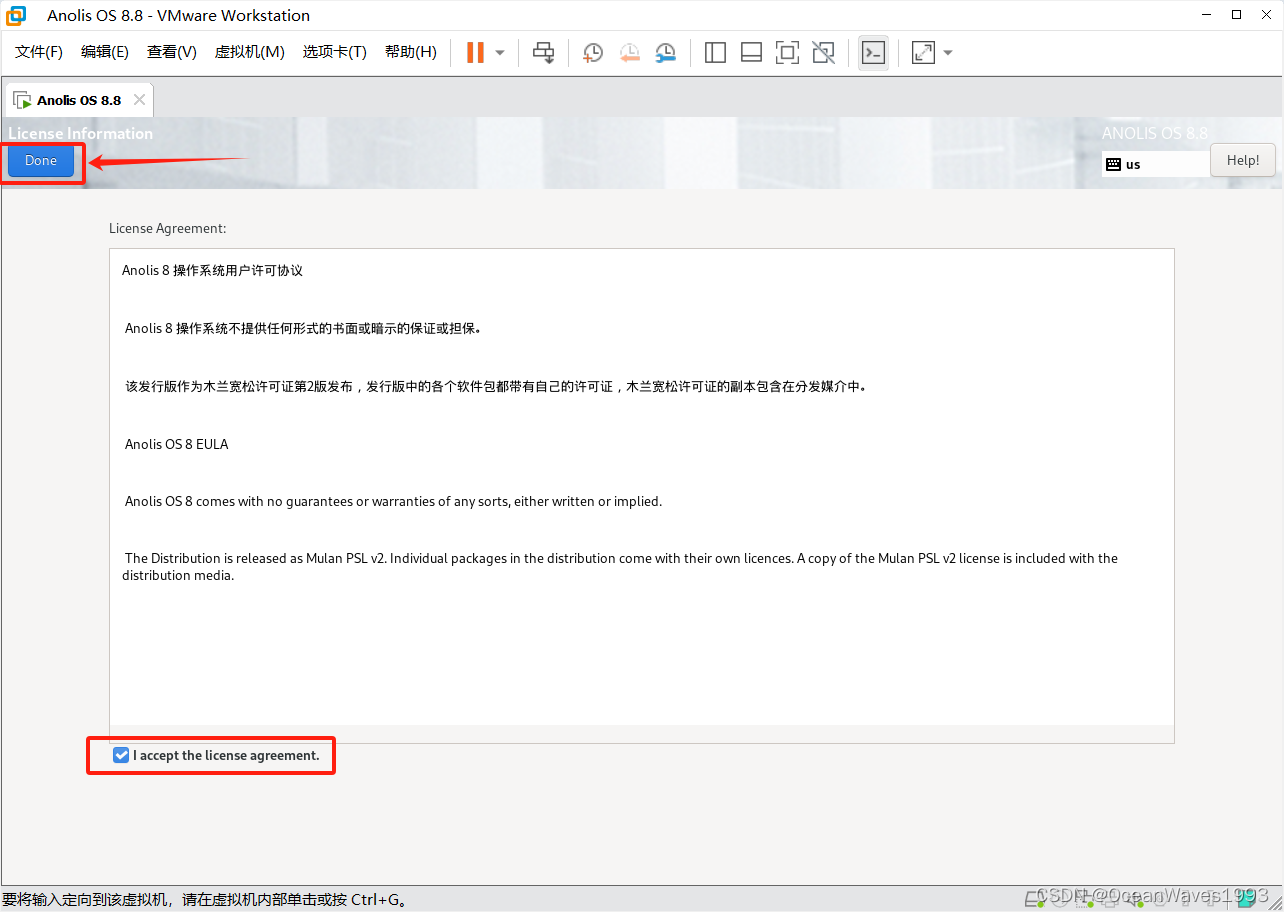Take a snapshot of the VM

click(593, 52)
